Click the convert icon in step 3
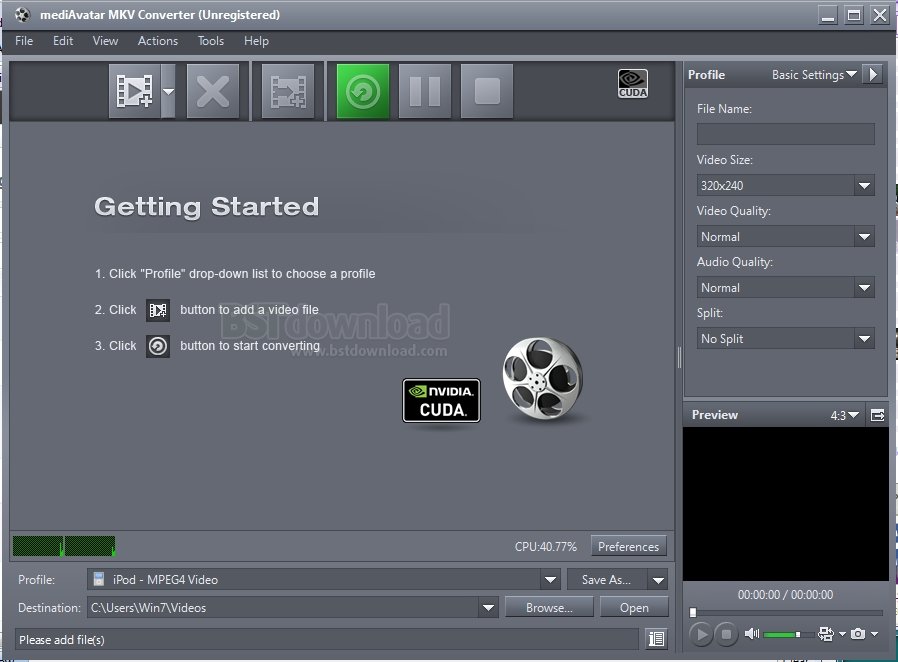The width and height of the screenshot is (898, 662). pyautogui.click(x=157, y=346)
